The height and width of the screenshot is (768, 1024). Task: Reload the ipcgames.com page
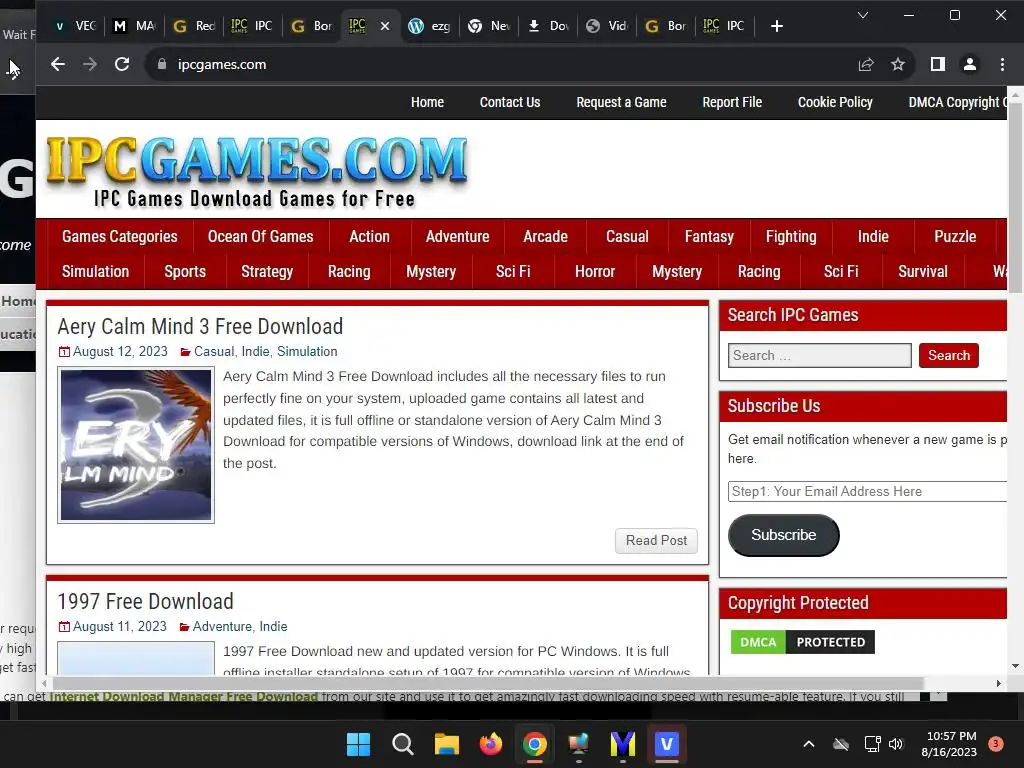pos(121,64)
